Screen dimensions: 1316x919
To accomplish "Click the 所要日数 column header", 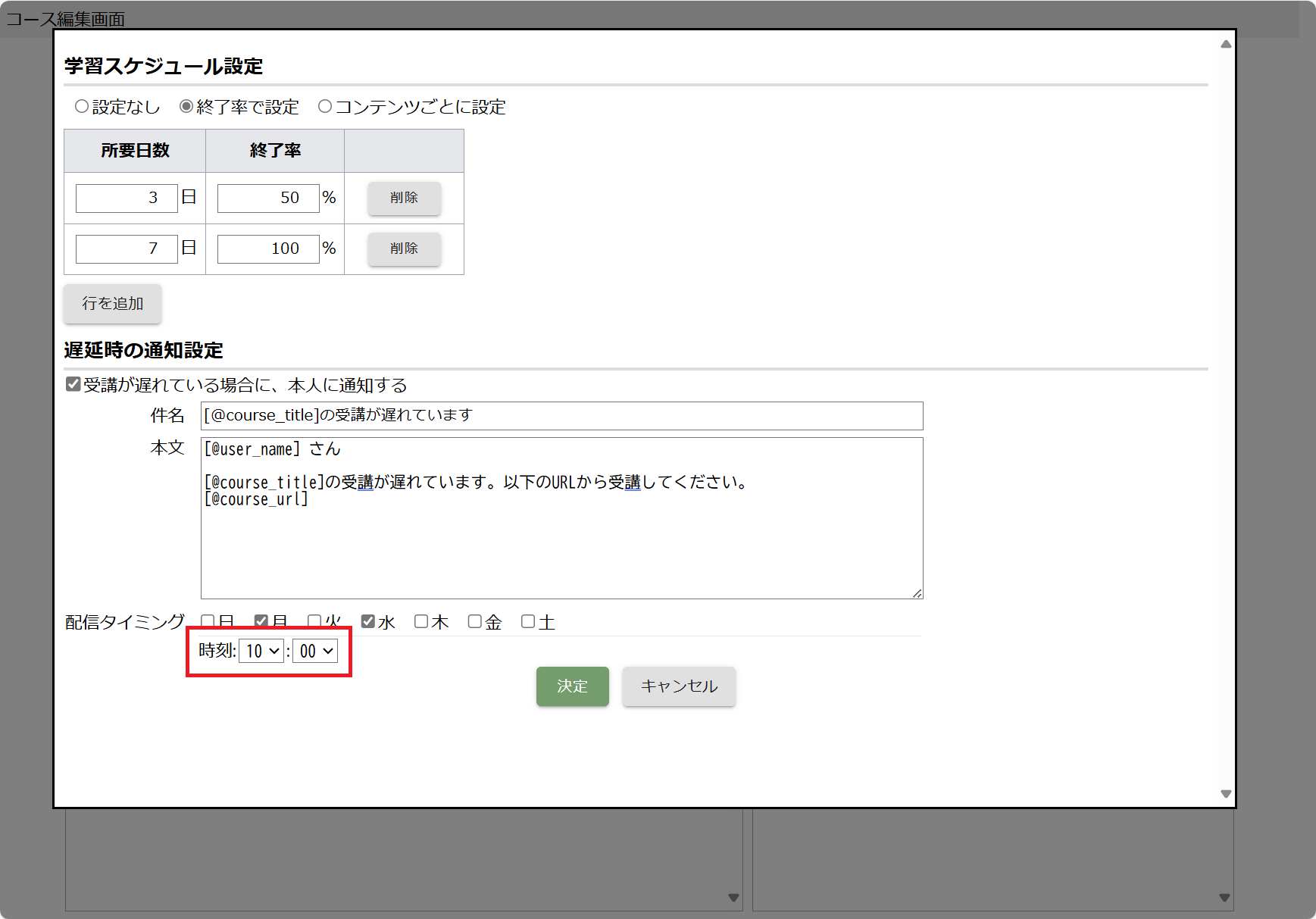I will coord(135,151).
